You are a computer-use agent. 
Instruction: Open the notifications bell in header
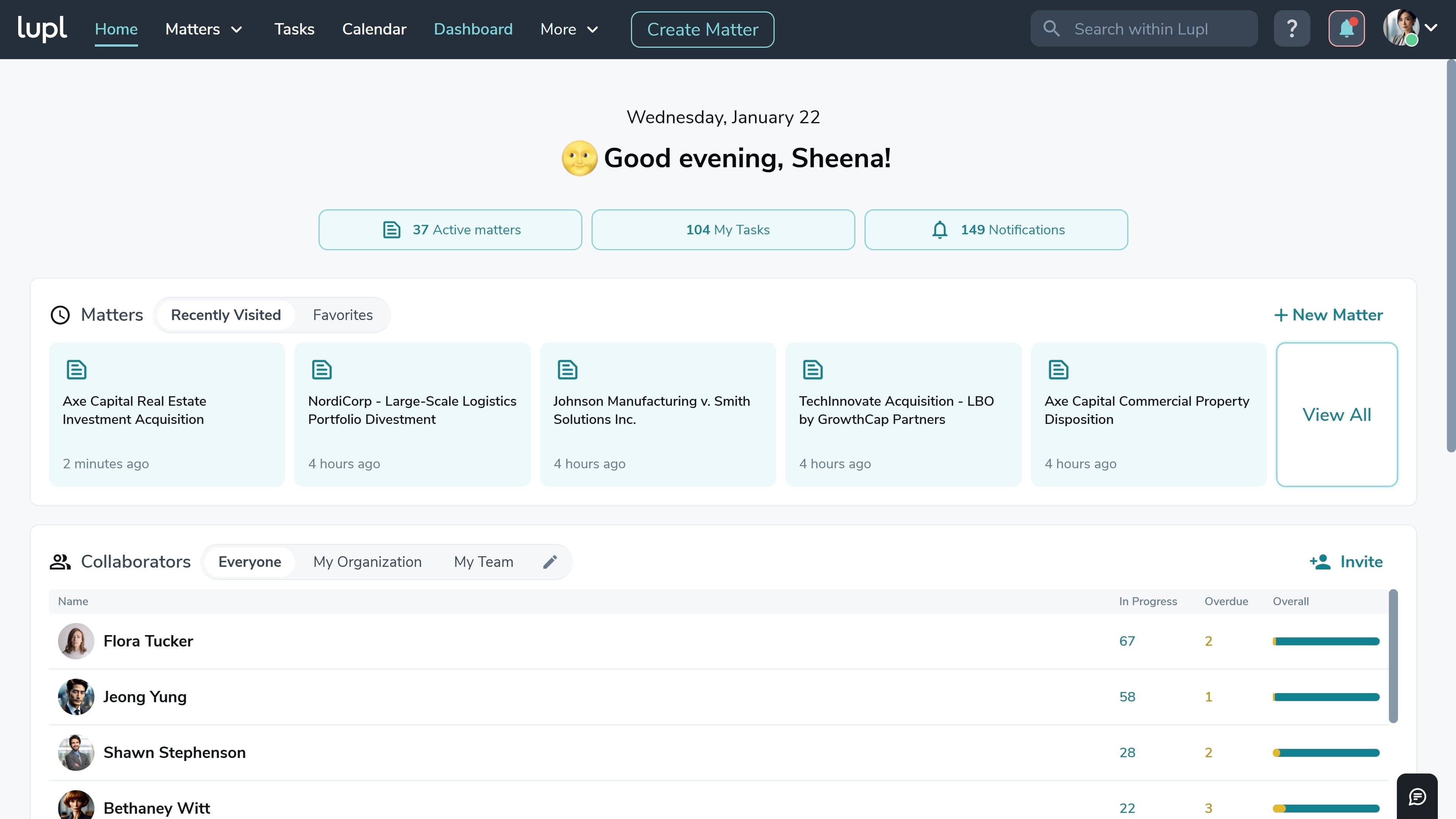click(x=1346, y=28)
